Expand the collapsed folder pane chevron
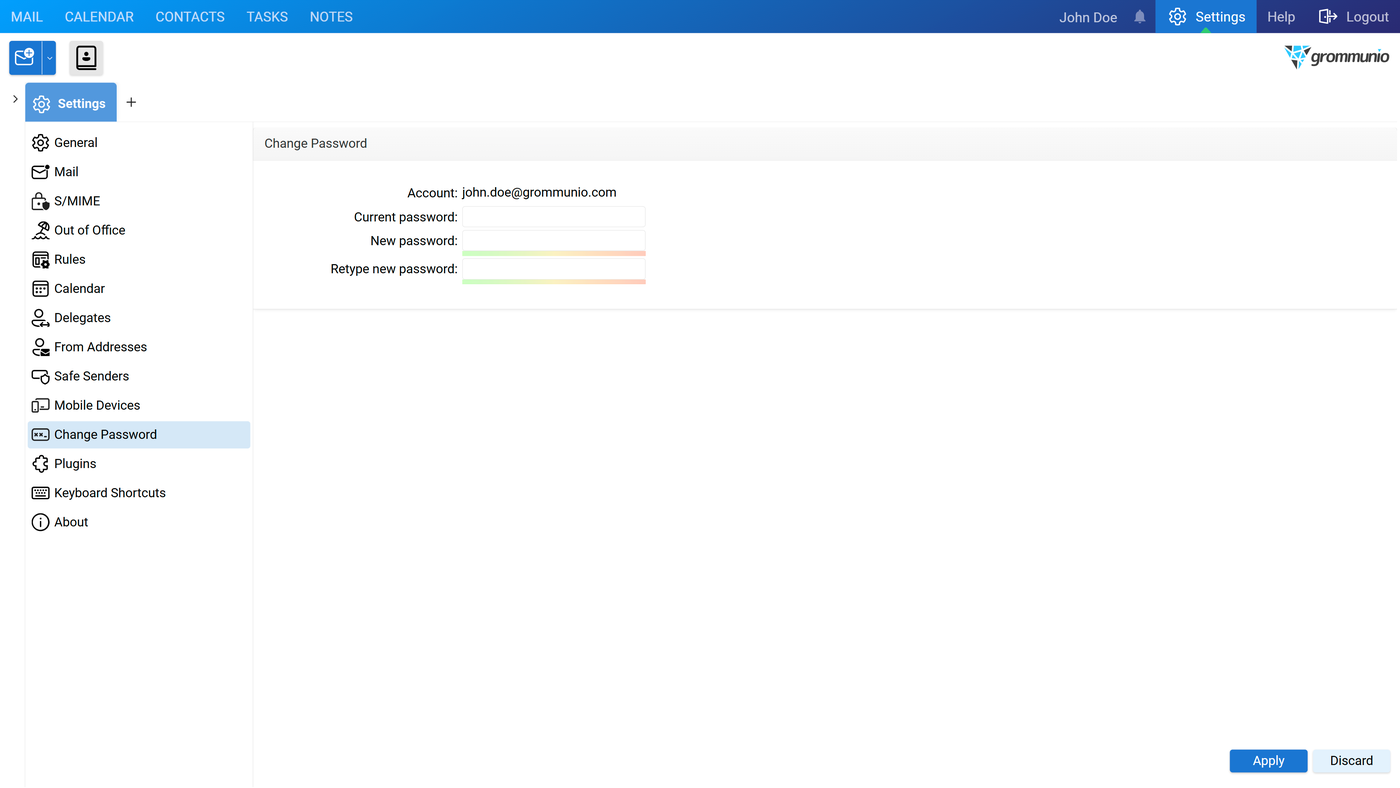 click(14, 99)
